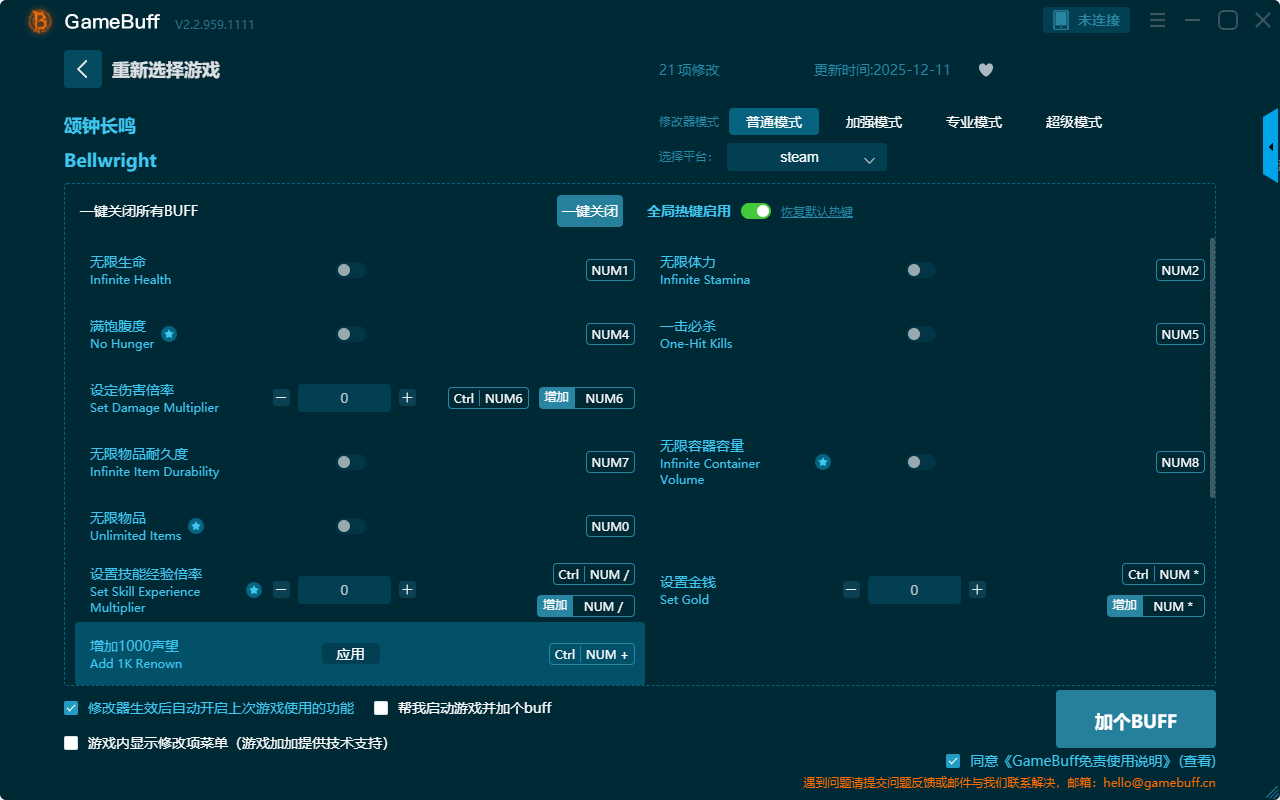Click the Set Skill Experience Multiplier input field

(x=344, y=590)
